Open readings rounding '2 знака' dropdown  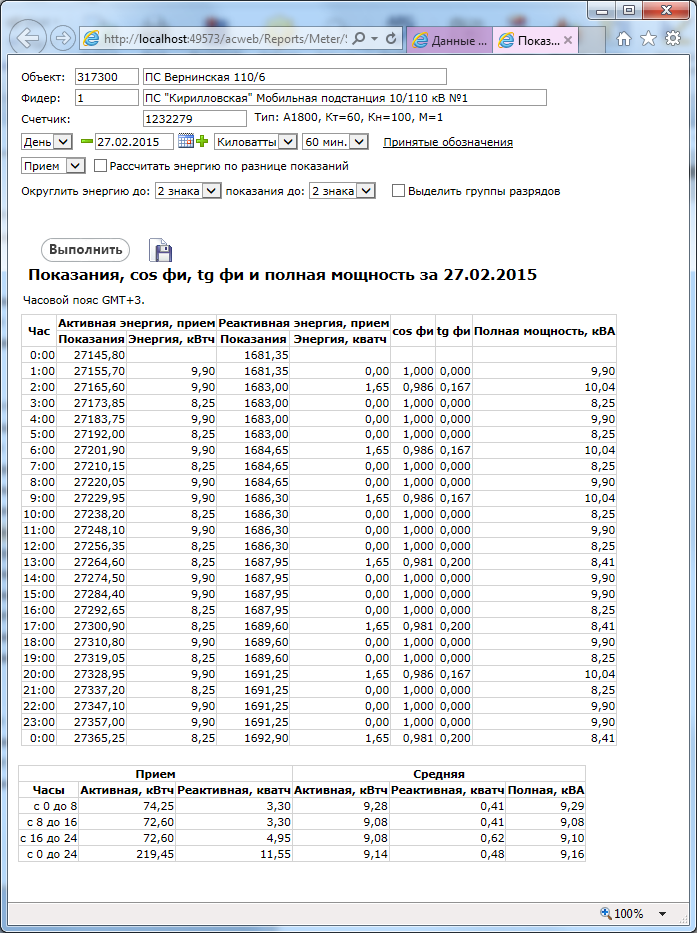pyautogui.click(x=342, y=191)
